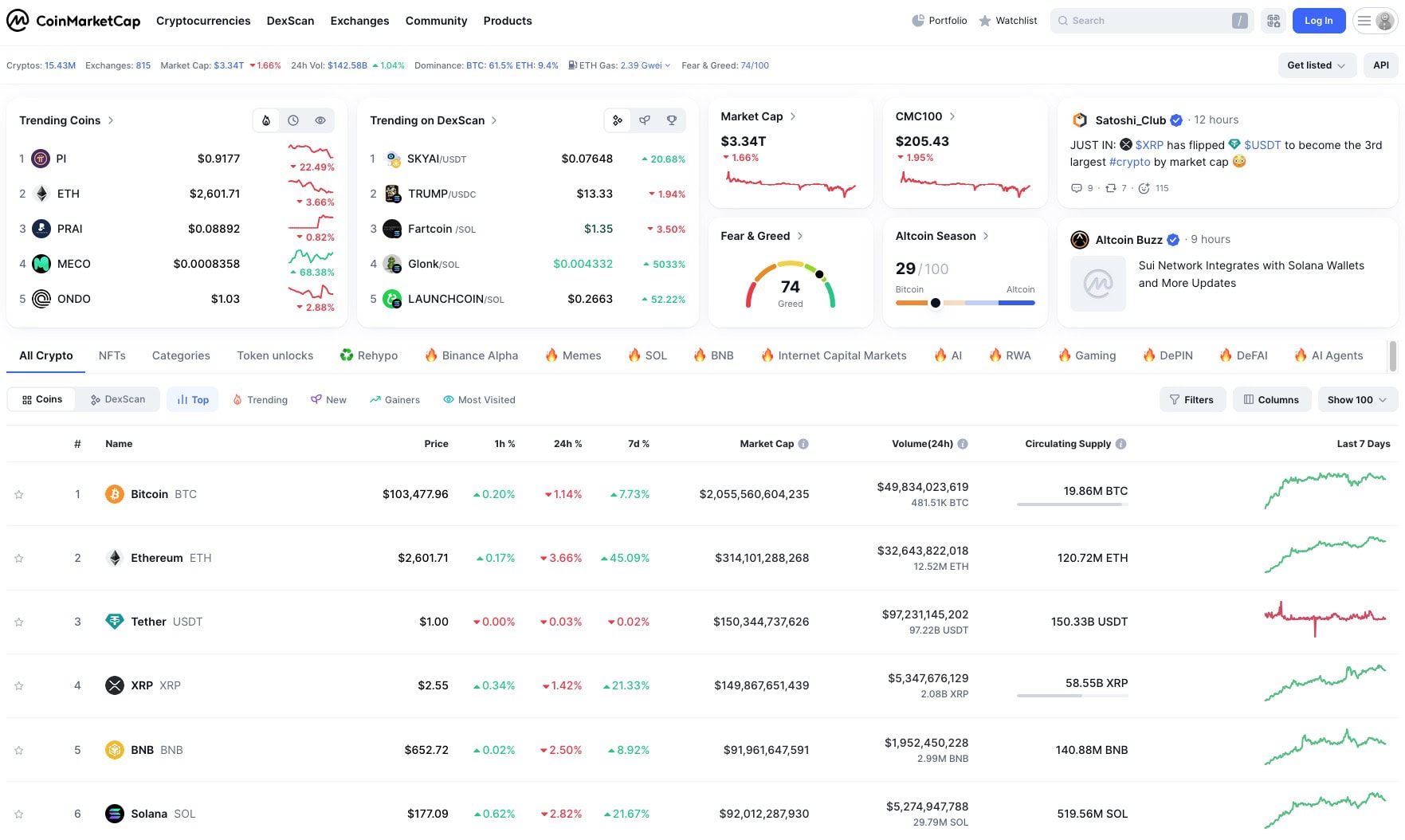1405x840 pixels.
Task: Open the Exchanges menu
Action: tap(359, 21)
